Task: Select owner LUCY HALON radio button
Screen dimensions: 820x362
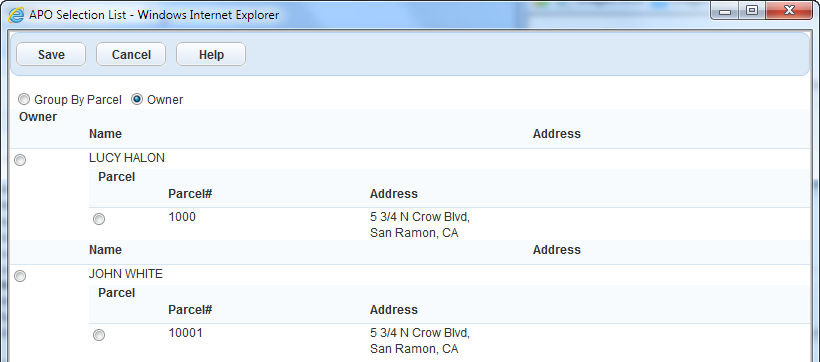Action: pyautogui.click(x=20, y=160)
